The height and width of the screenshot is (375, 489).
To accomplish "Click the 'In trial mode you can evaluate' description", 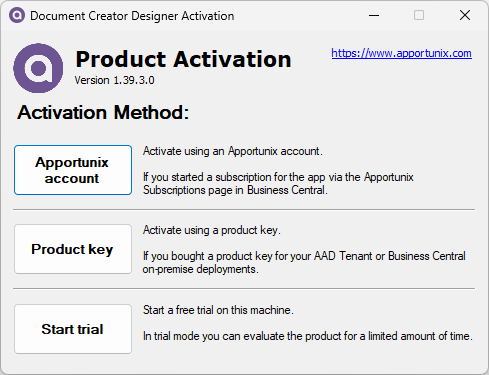I will pos(308,336).
